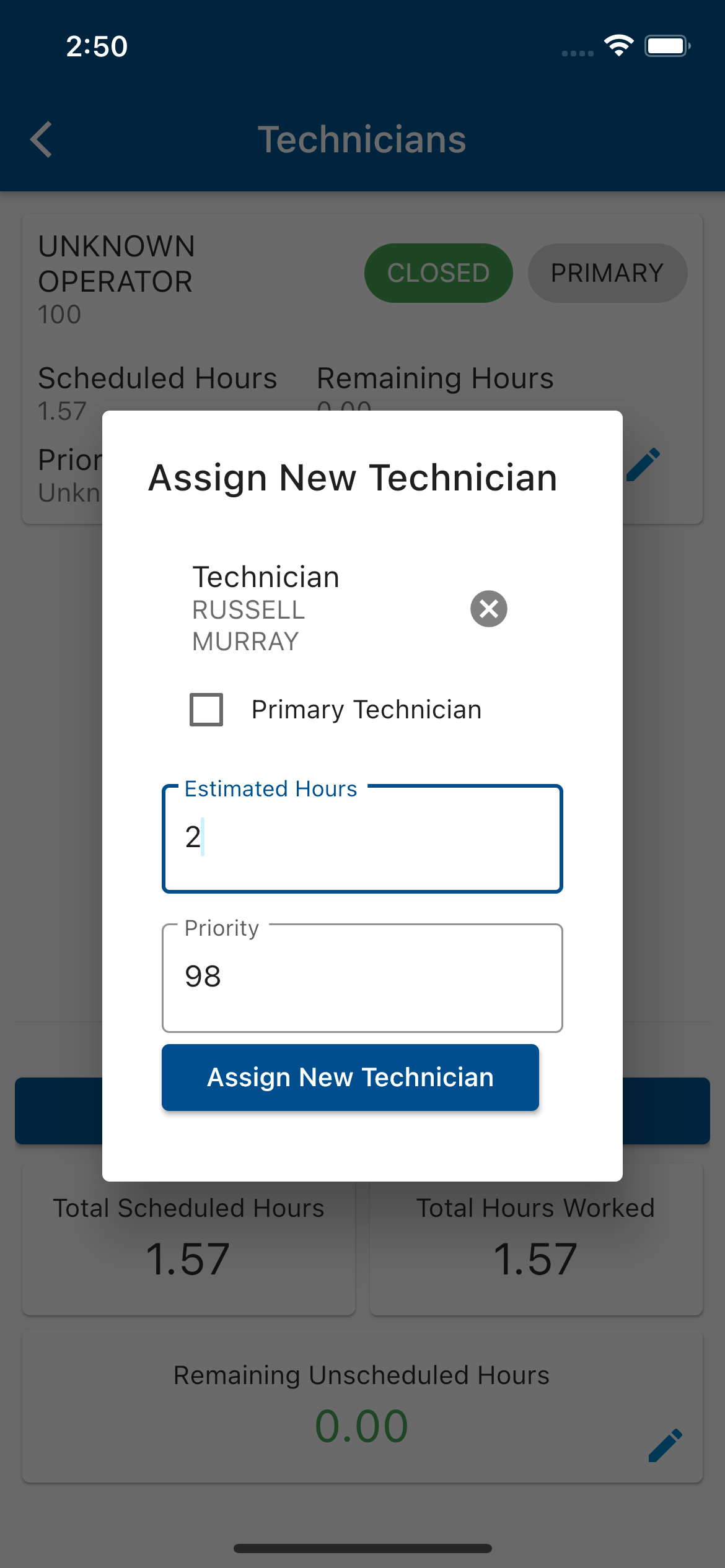Viewport: 725px width, 1568px height.
Task: Tap the CLOSED status badge
Action: pyautogui.click(x=438, y=273)
